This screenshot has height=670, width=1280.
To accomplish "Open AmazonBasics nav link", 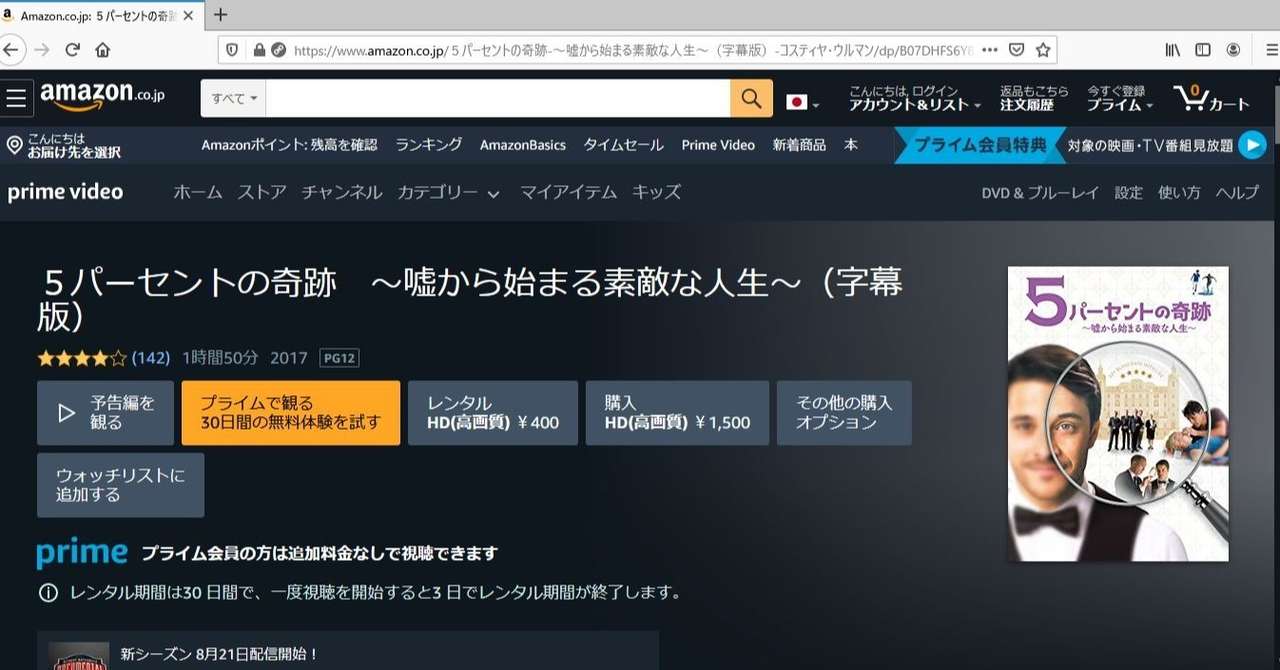I will click(x=523, y=145).
